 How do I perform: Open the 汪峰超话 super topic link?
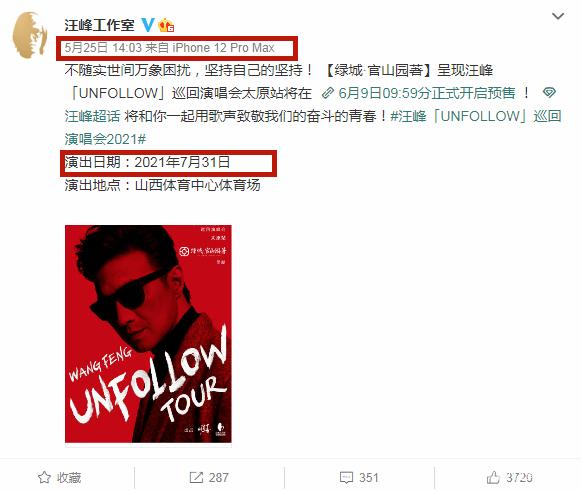[92, 116]
